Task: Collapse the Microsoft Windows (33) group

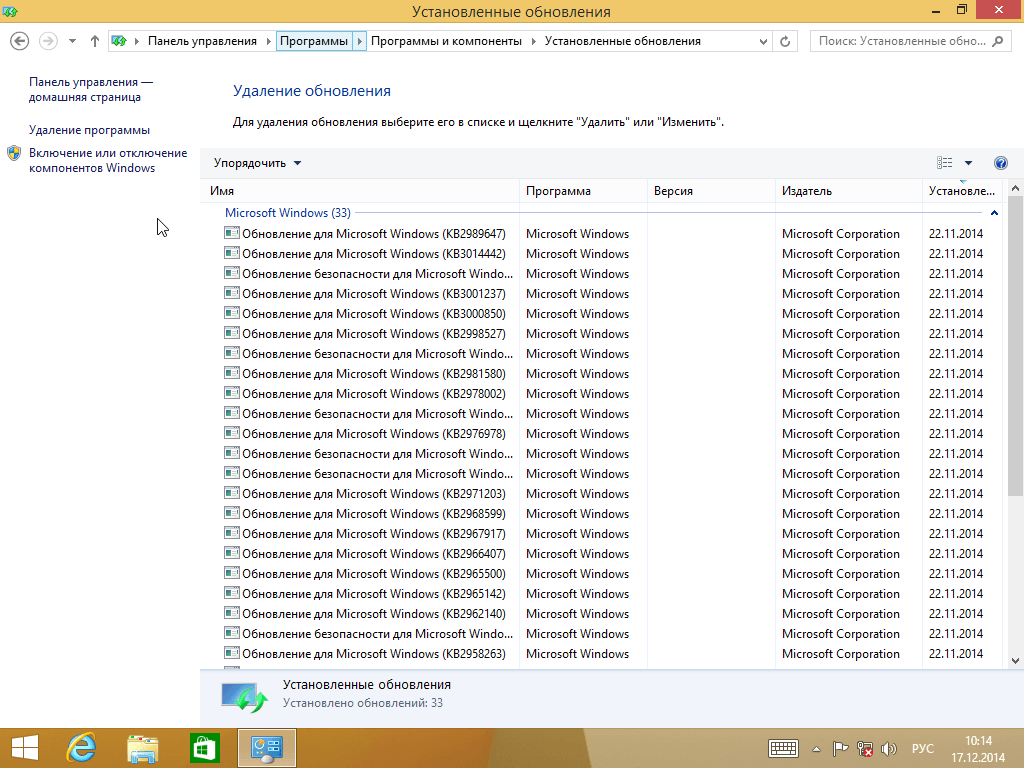Action: (994, 213)
